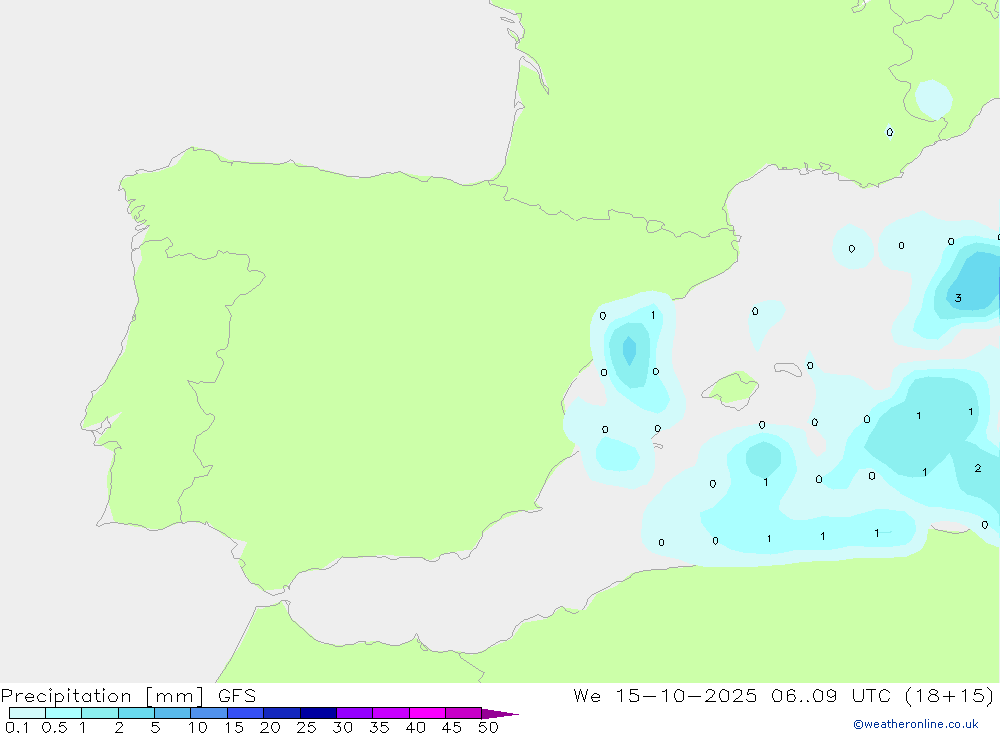Click the 10–15 mm legend swatch
The width and height of the screenshot is (1000, 733).
209,713
